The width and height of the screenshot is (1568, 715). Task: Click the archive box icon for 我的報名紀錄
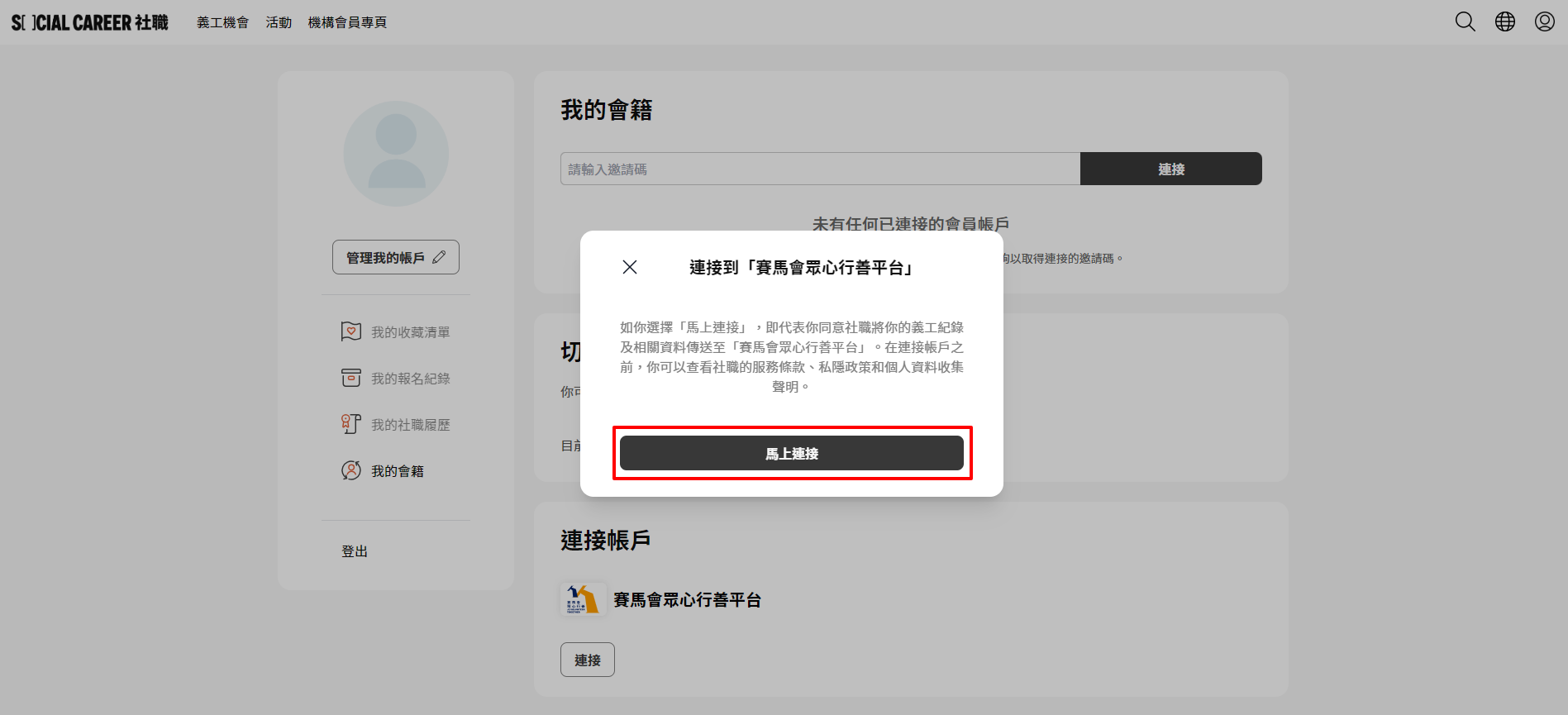pyautogui.click(x=351, y=378)
